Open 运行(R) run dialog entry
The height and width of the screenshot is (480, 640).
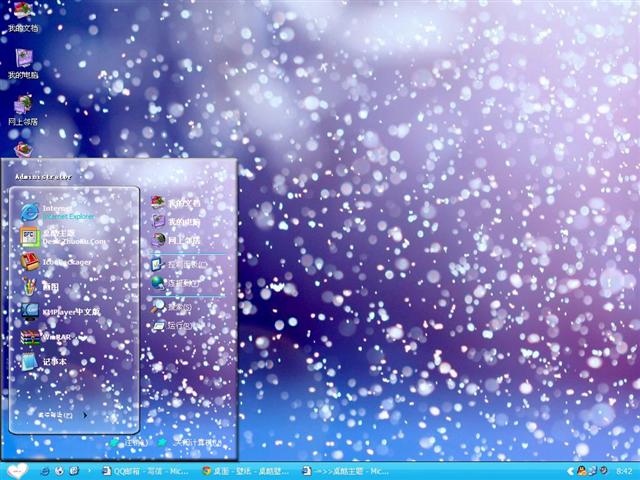click(171, 326)
